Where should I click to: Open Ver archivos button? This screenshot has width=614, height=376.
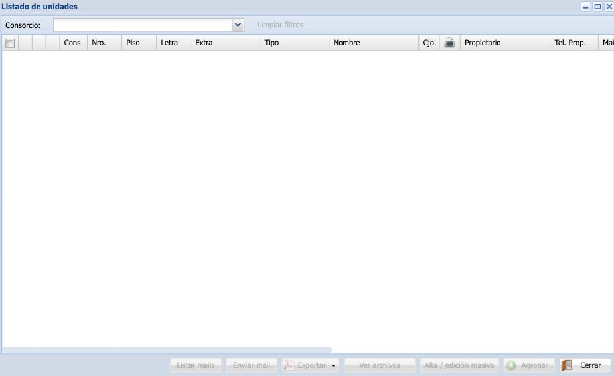point(379,365)
